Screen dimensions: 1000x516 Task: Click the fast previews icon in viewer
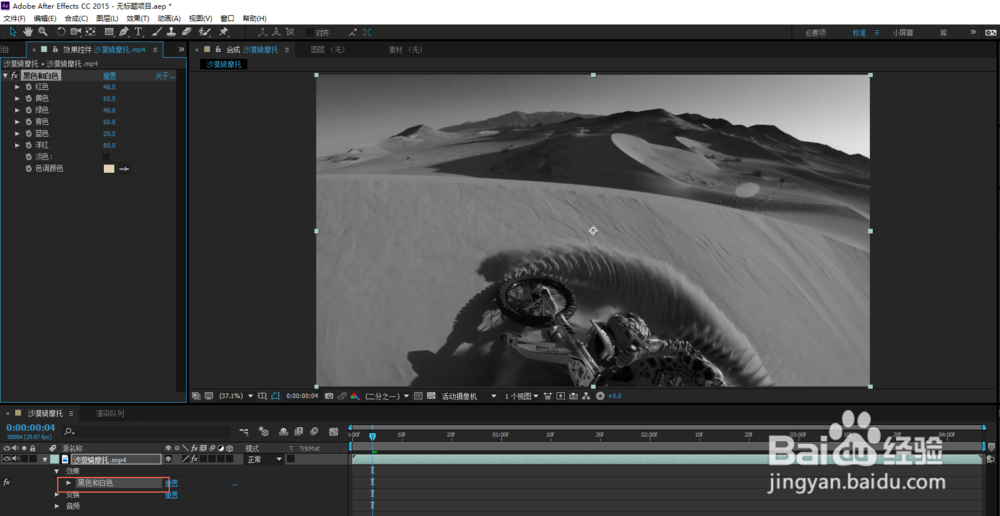(561, 396)
